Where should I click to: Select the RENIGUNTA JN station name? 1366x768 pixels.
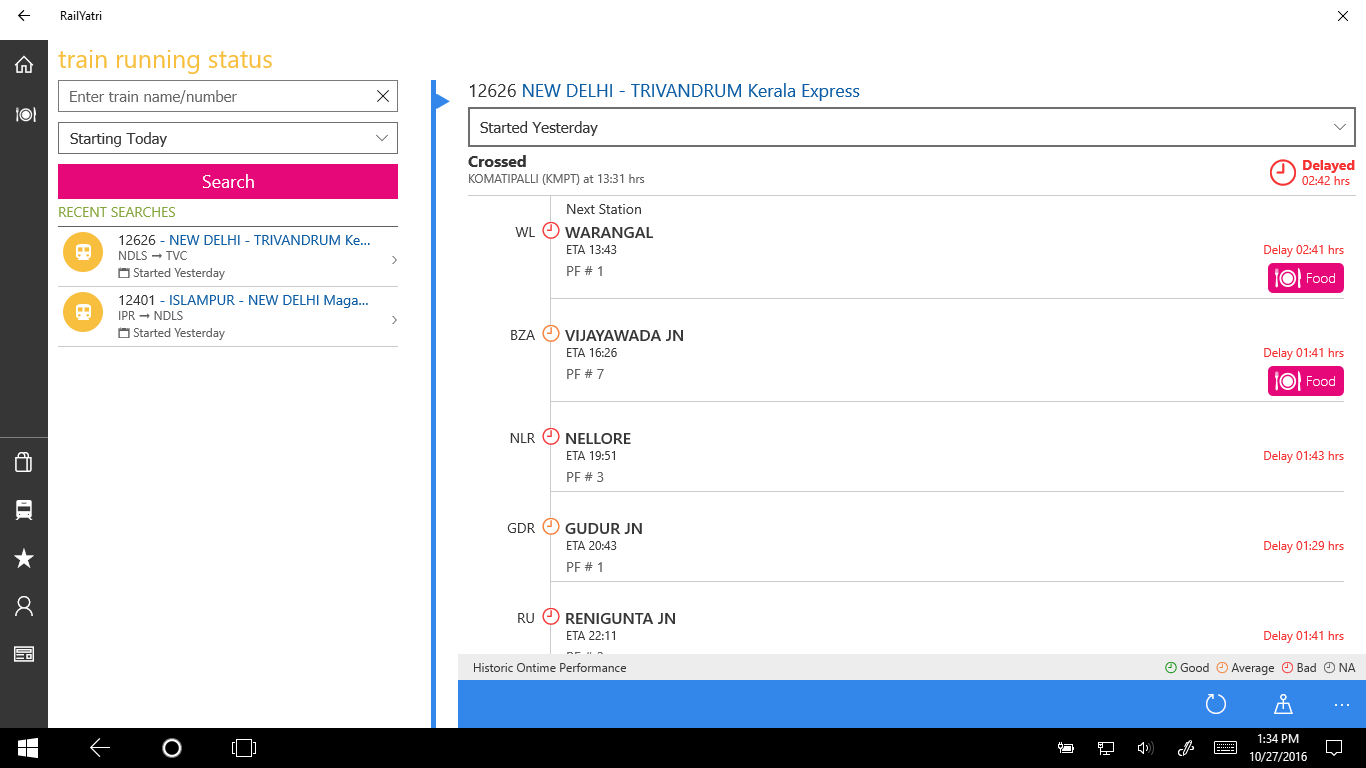click(x=620, y=618)
